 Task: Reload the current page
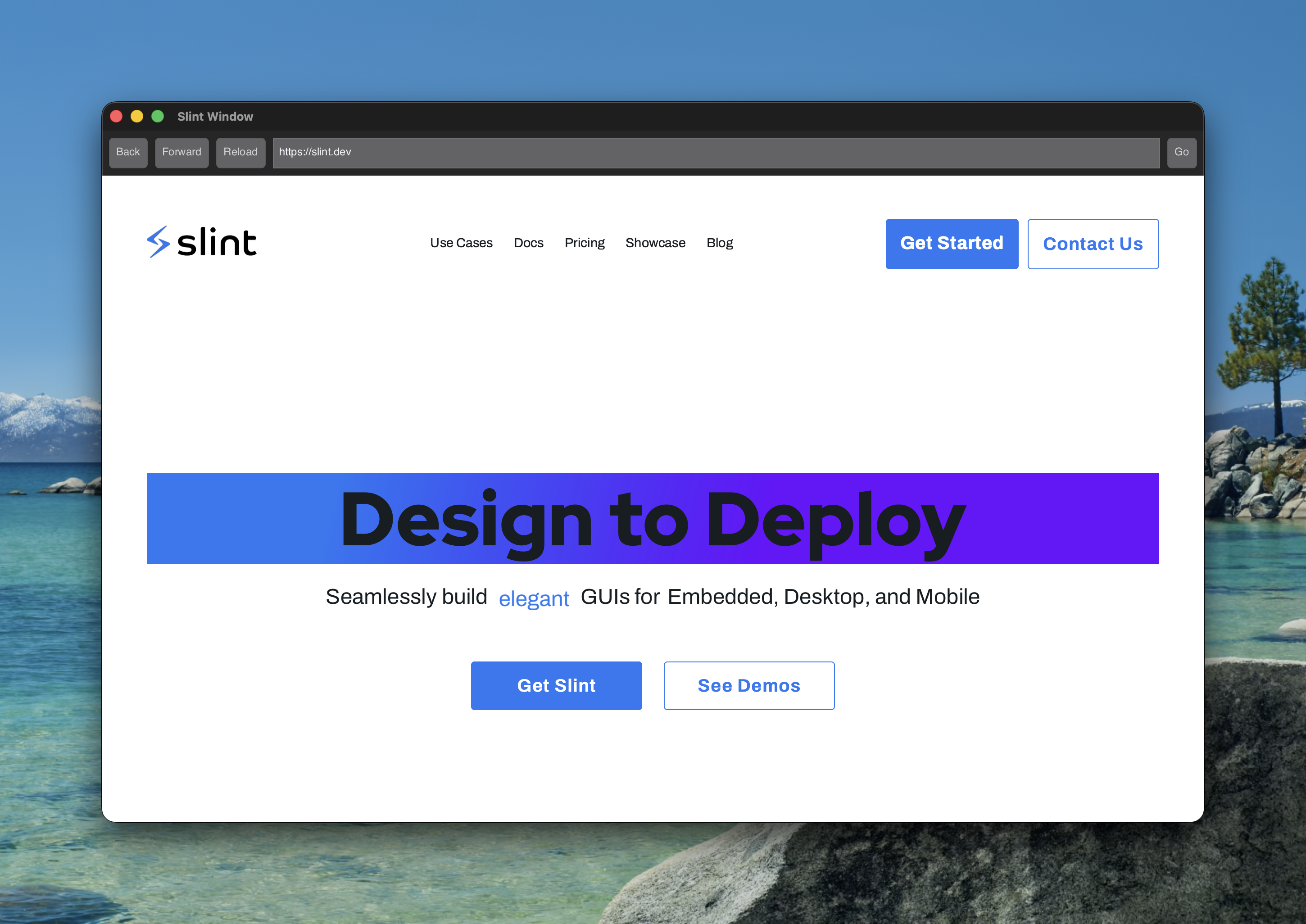click(241, 152)
